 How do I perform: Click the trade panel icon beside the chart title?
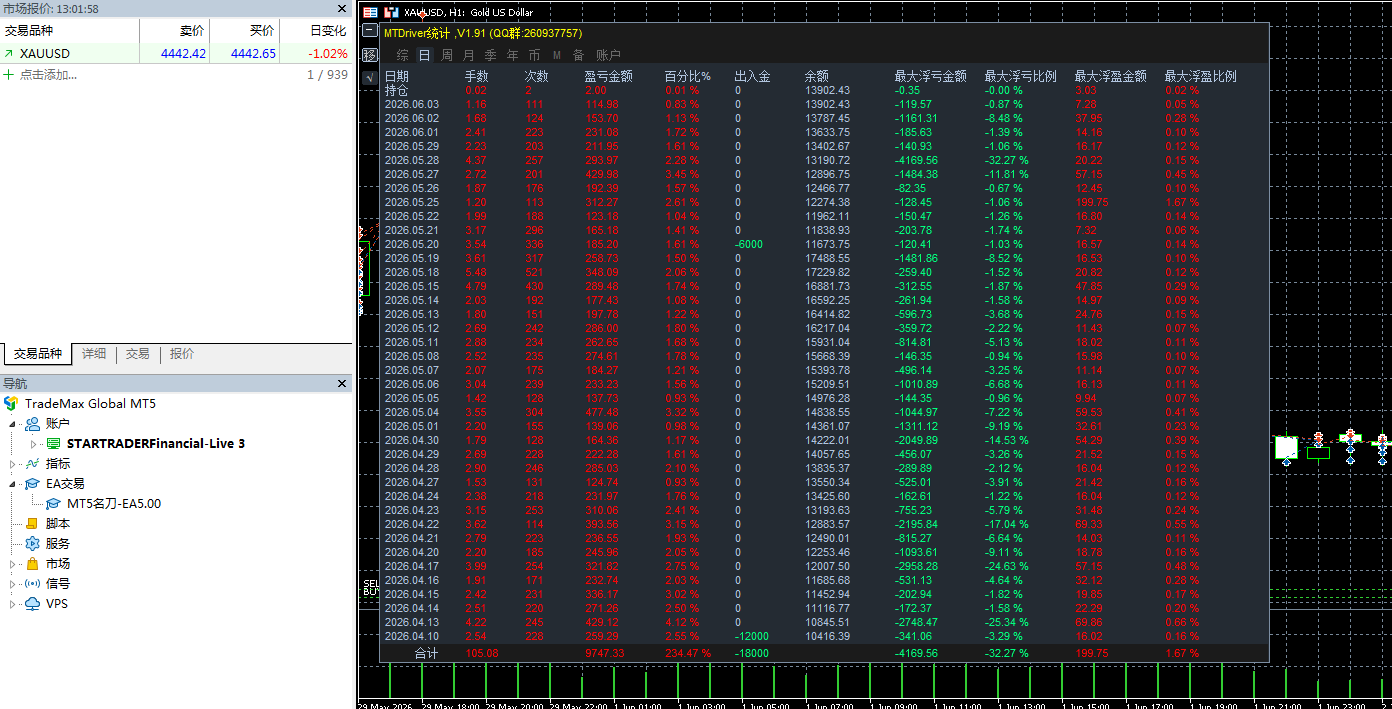point(391,13)
